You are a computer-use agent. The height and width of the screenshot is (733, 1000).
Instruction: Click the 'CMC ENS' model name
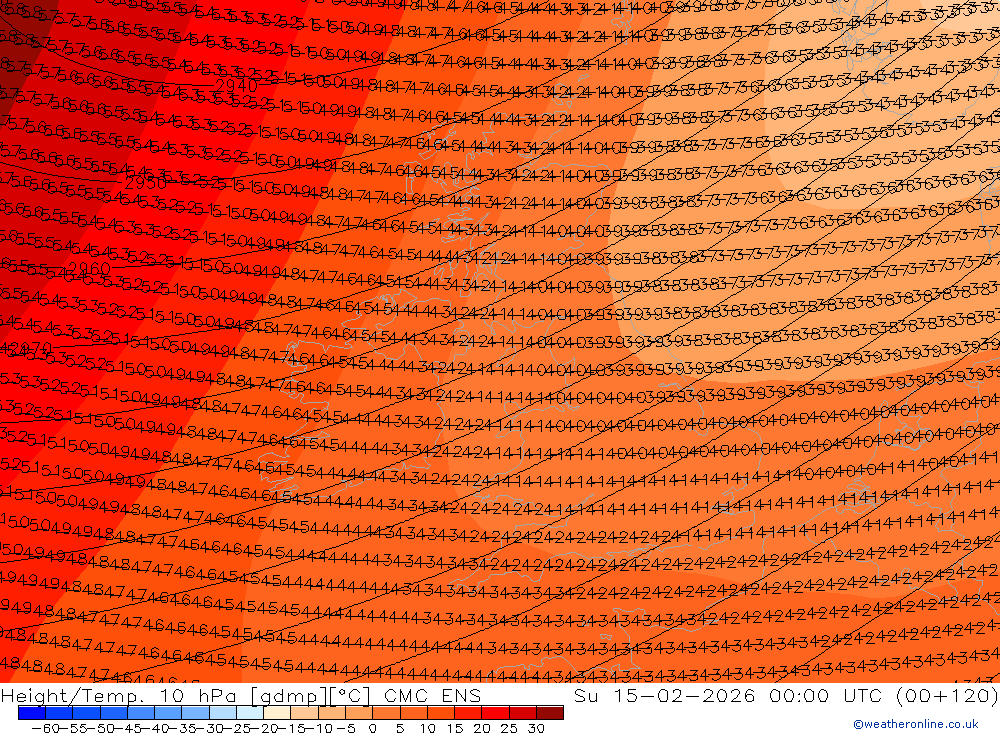pyautogui.click(x=432, y=695)
